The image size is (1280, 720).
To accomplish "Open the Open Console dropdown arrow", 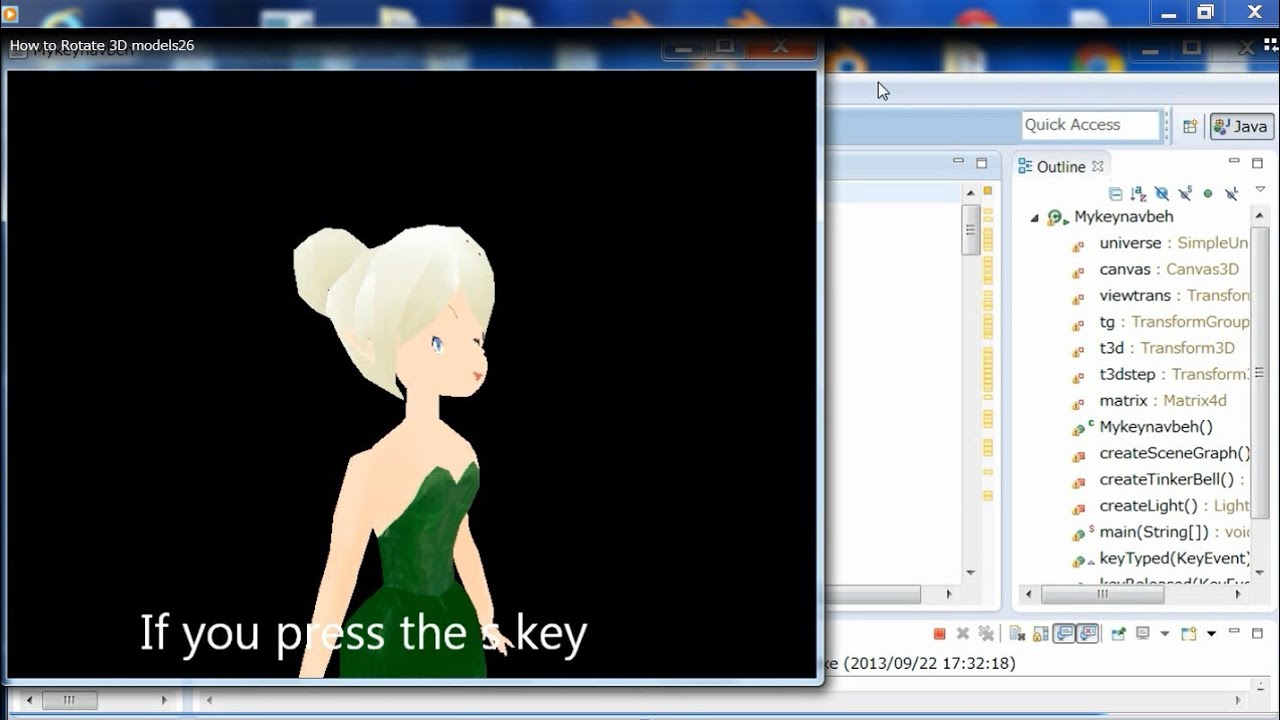I will coord(1211,634).
